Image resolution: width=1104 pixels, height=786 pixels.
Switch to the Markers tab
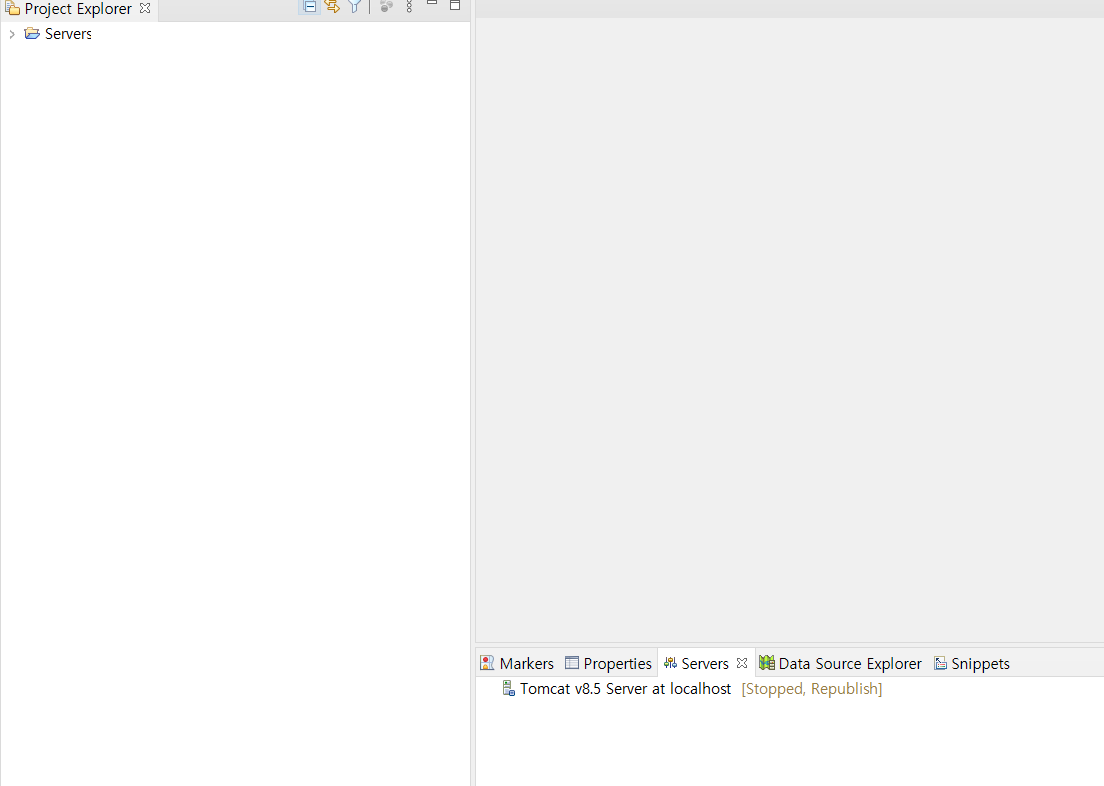pyautogui.click(x=518, y=663)
